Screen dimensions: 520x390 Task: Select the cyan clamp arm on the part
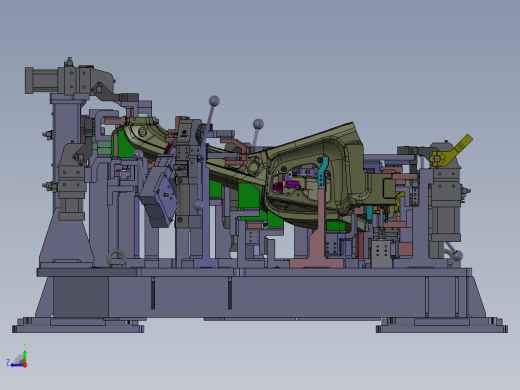click(x=323, y=171)
